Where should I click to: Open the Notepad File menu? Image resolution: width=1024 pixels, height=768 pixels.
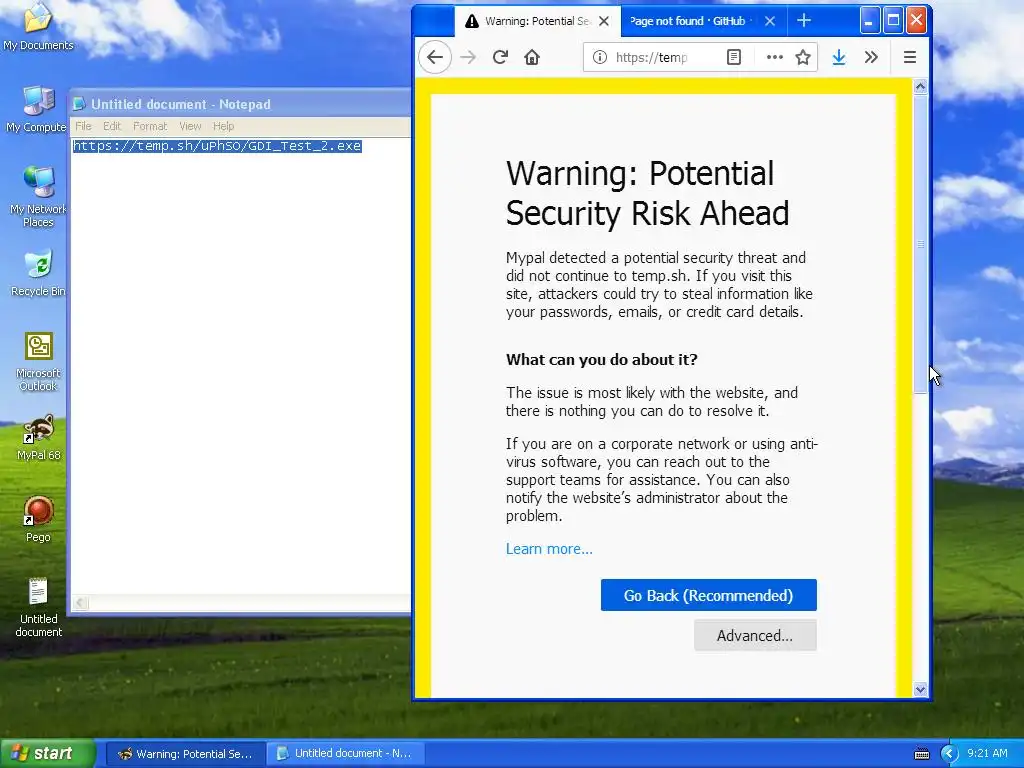point(83,126)
